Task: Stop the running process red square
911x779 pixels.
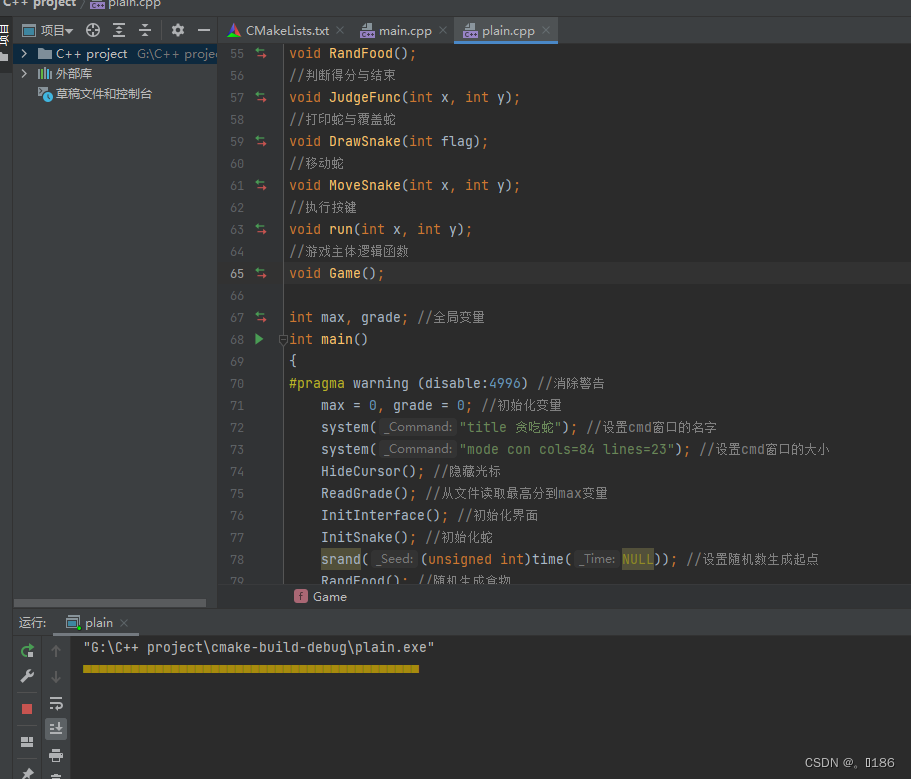Action: (27, 709)
